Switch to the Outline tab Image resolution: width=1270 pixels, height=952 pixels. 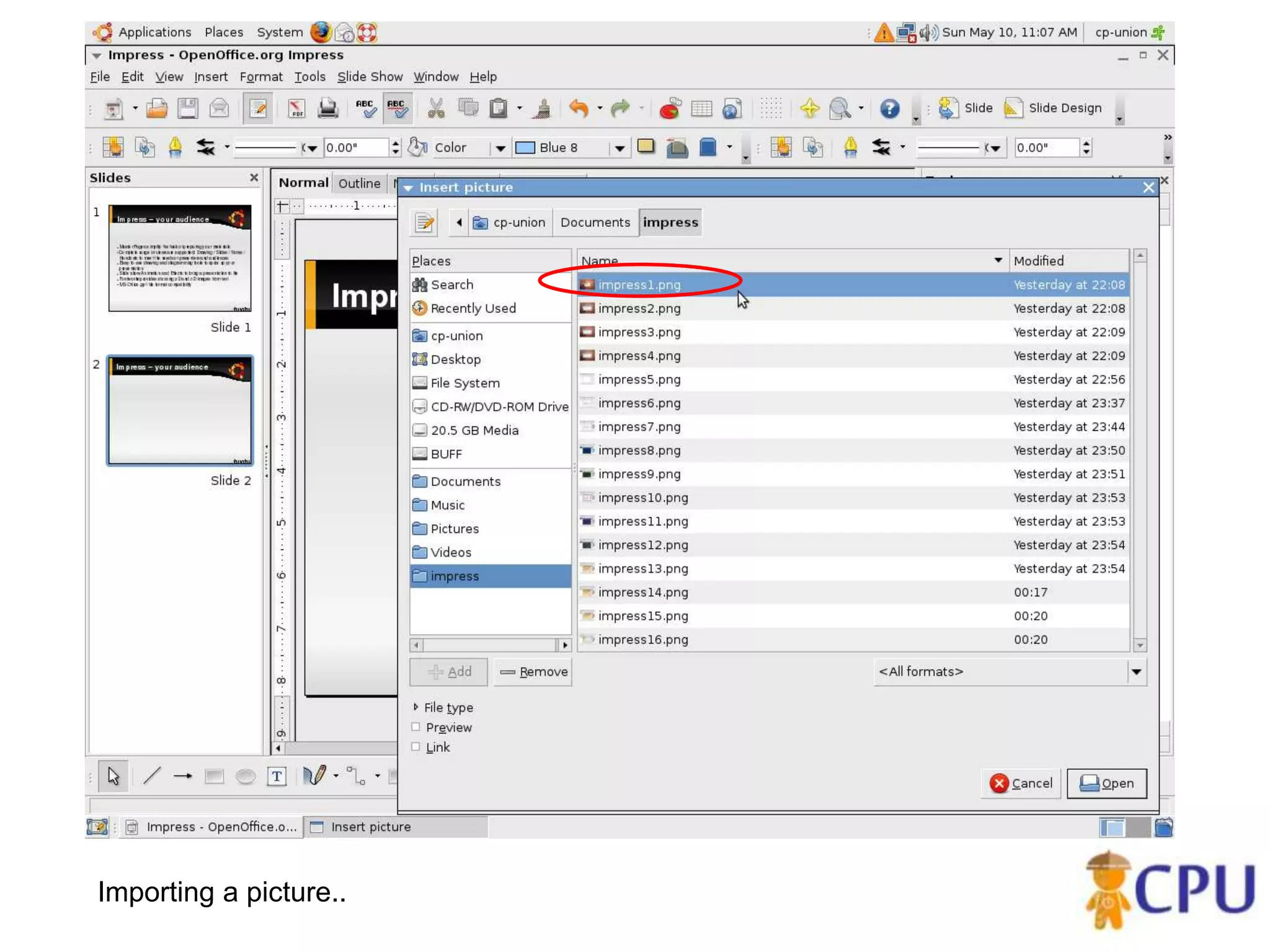coord(359,183)
